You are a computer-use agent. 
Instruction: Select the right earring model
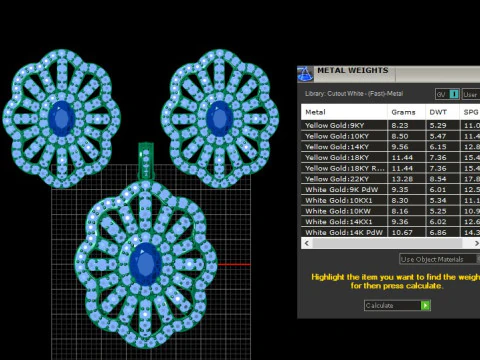(x=219, y=119)
